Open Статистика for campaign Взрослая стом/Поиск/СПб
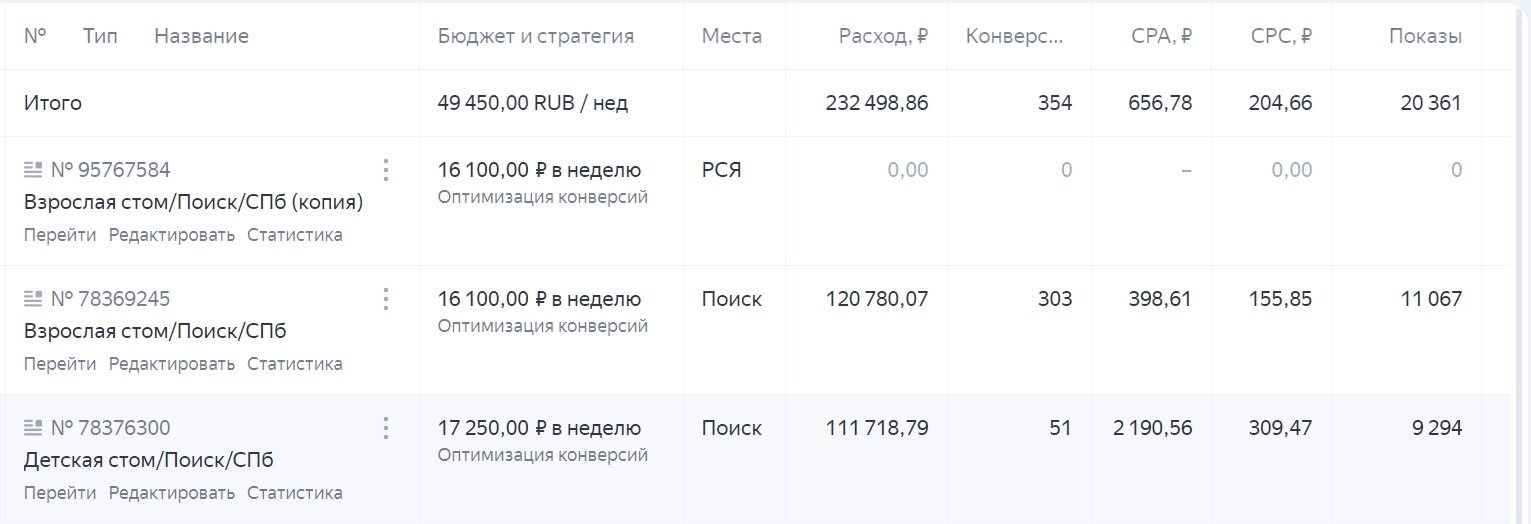Image resolution: width=1531 pixels, height=524 pixels. [x=295, y=364]
